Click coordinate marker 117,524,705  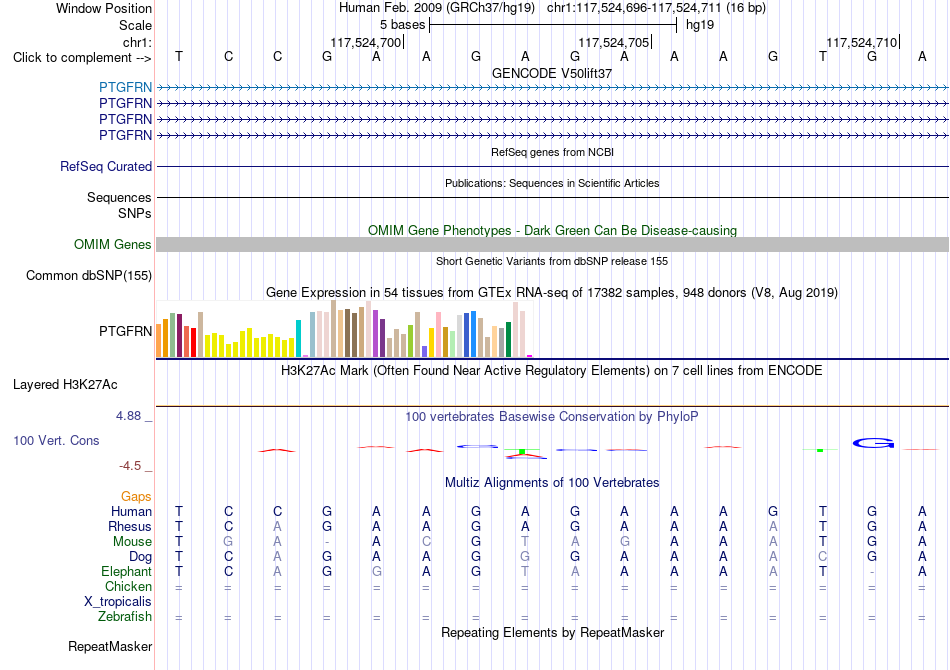click(614, 42)
